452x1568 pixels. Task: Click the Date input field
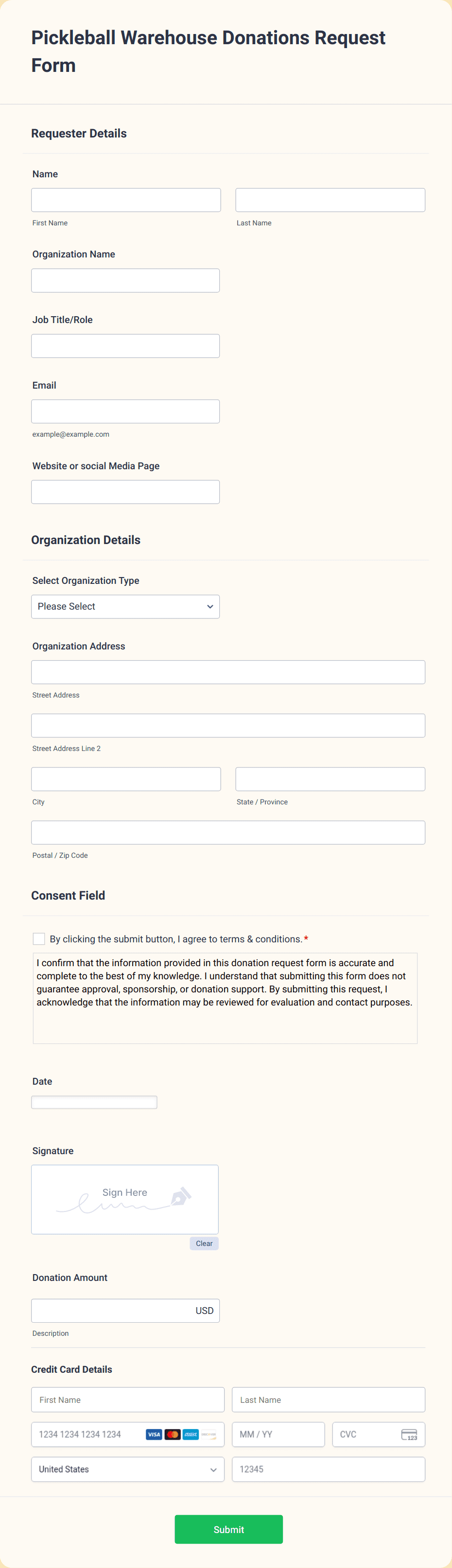click(94, 1102)
